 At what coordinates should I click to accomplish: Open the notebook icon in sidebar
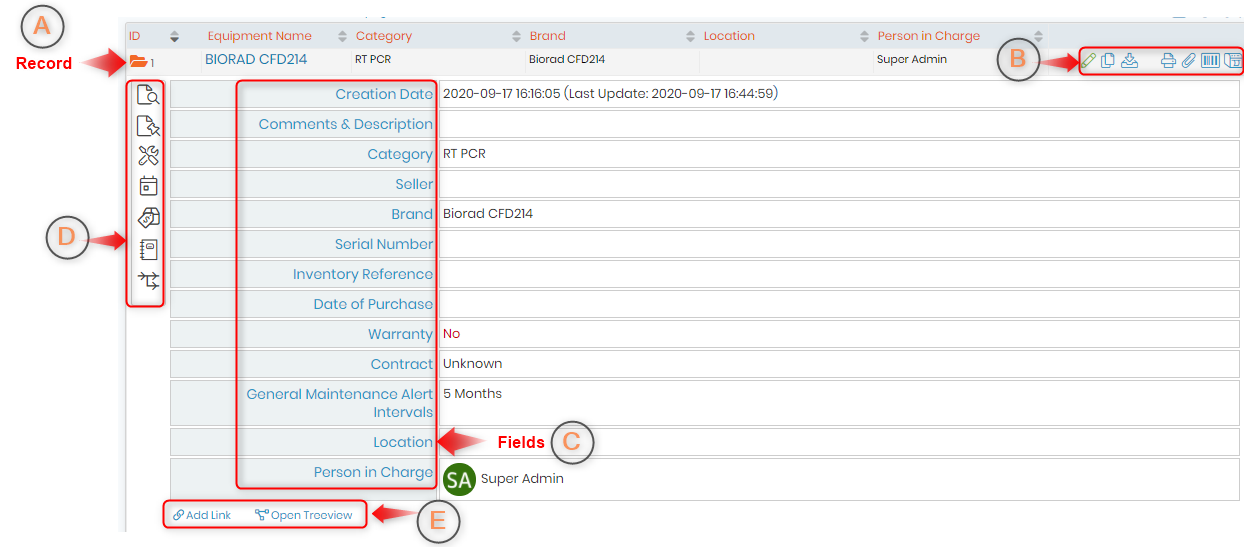coord(148,250)
